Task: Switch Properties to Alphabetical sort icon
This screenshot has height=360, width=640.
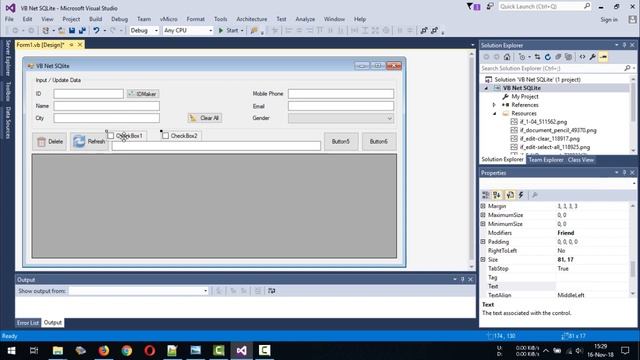Action: [497, 195]
